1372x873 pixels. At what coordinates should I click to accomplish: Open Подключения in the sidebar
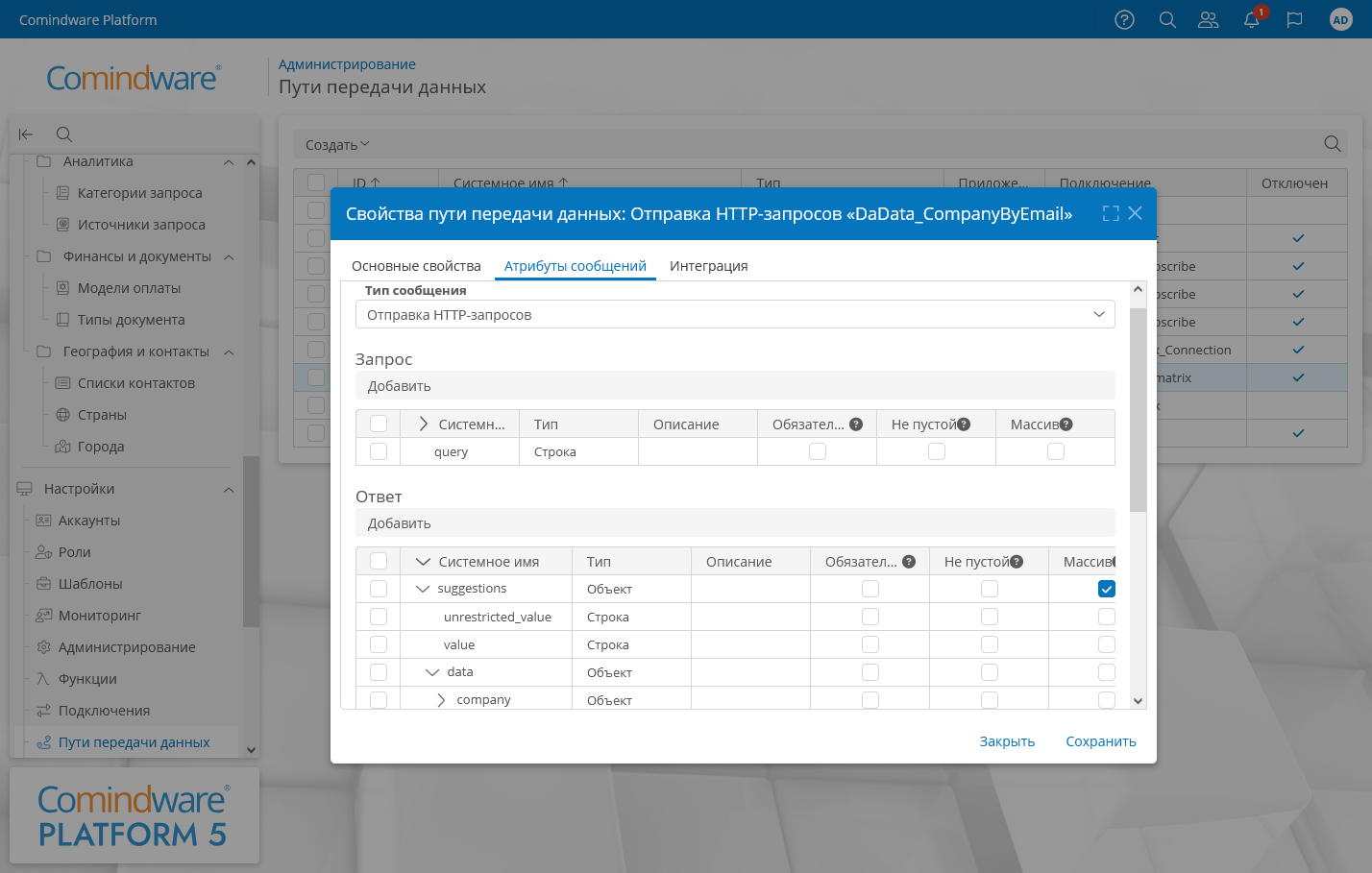[x=104, y=711]
